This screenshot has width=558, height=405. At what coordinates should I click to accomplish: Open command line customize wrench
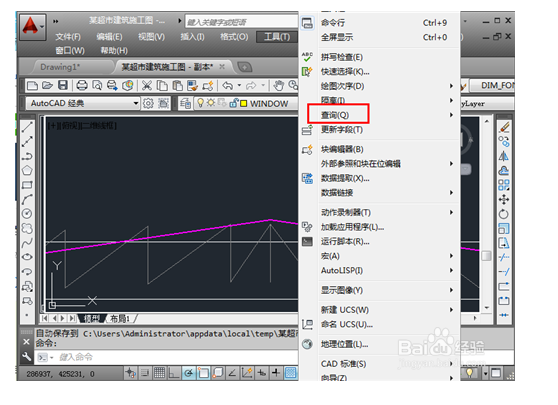(27, 357)
